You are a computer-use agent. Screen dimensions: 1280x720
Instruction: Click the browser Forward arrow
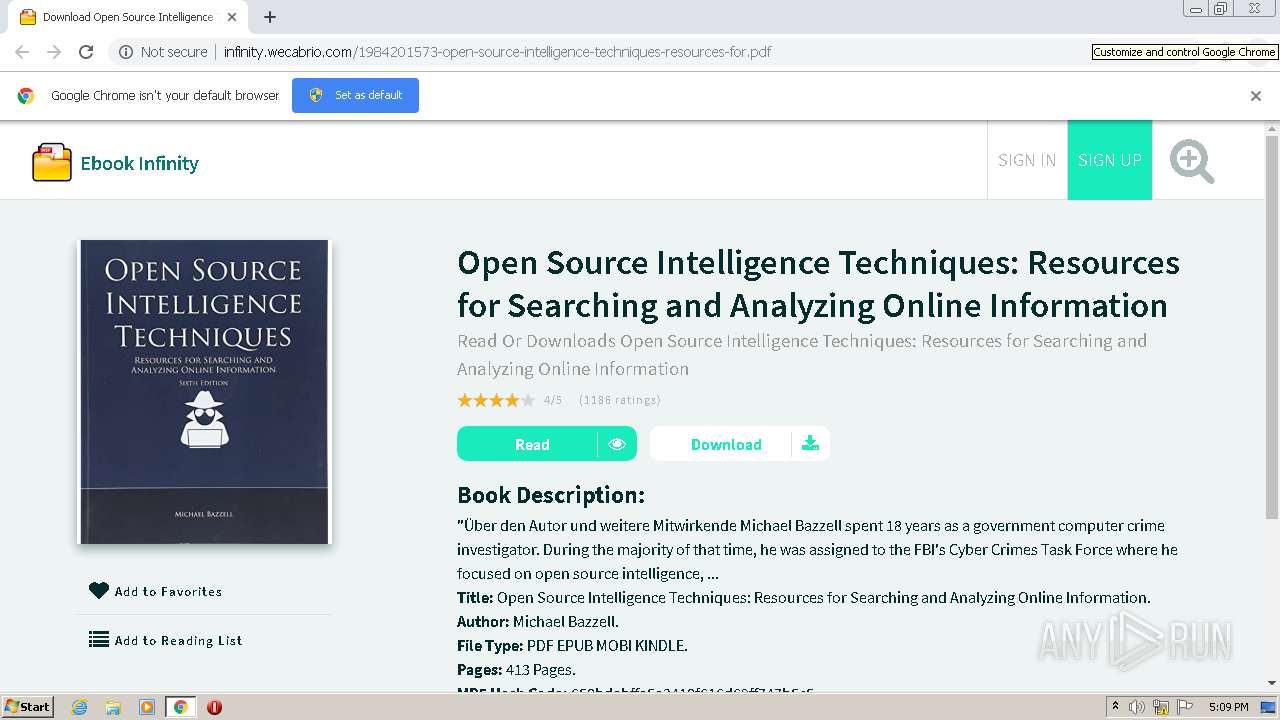pyautogui.click(x=54, y=52)
